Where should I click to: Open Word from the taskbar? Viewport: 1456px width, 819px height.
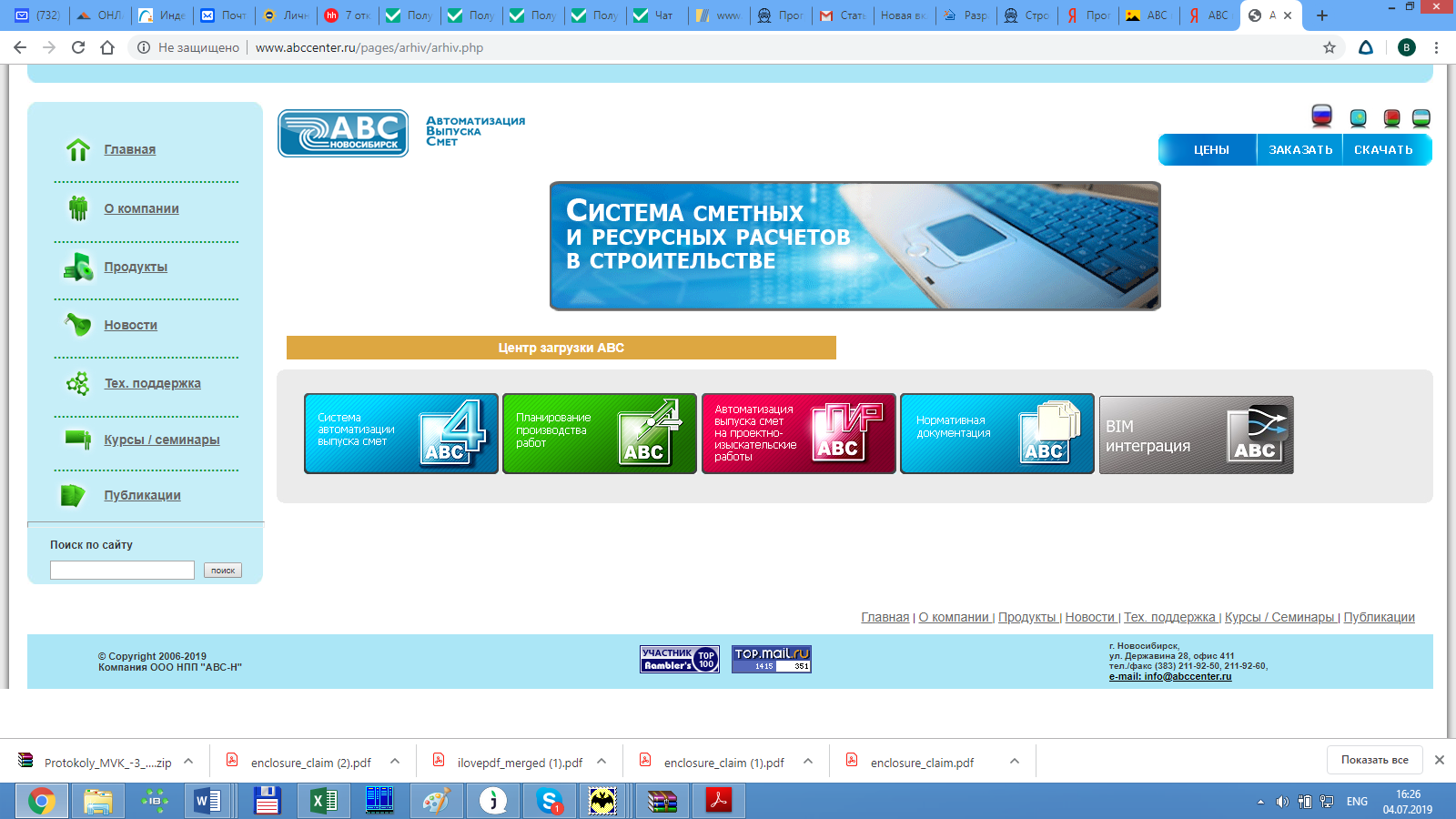tap(207, 801)
